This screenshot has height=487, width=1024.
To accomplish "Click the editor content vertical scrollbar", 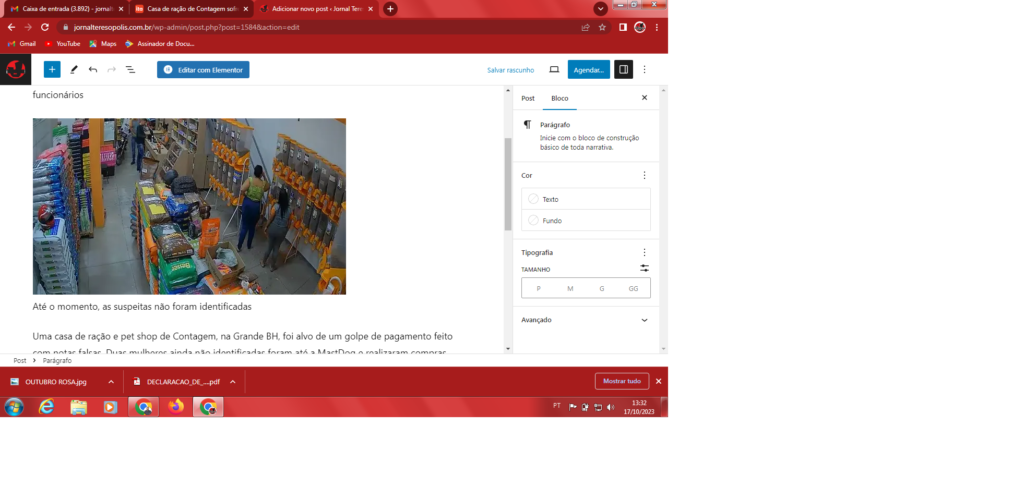I will click(508, 184).
